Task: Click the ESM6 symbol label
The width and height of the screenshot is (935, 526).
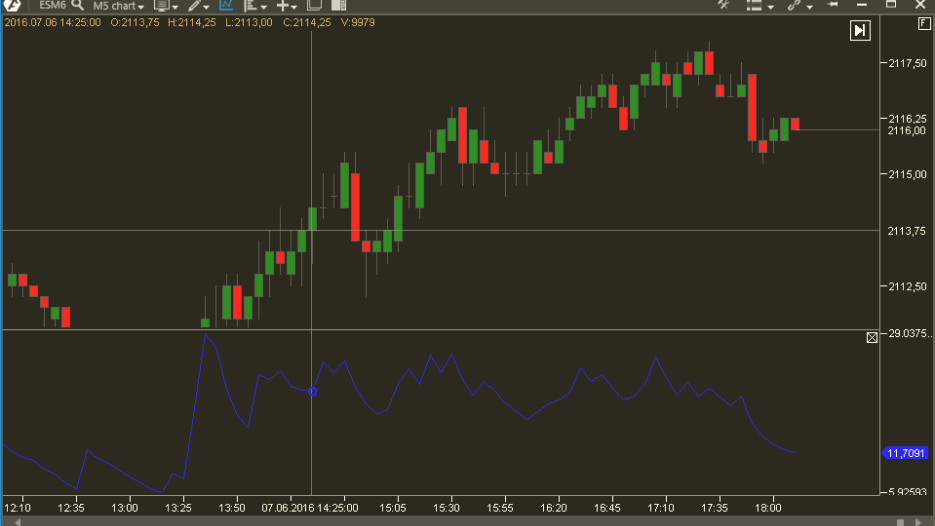Action: pyautogui.click(x=52, y=5)
